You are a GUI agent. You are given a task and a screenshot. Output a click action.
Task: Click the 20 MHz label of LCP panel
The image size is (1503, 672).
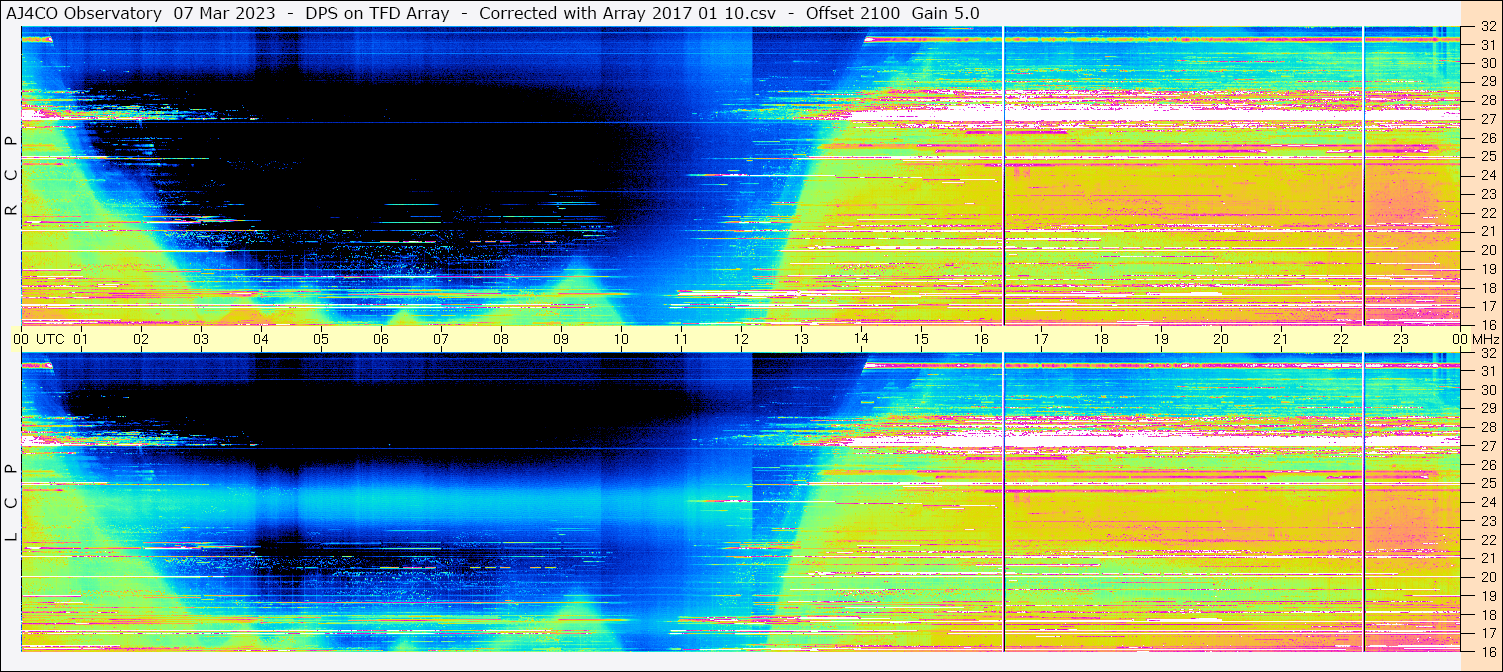point(1488,577)
